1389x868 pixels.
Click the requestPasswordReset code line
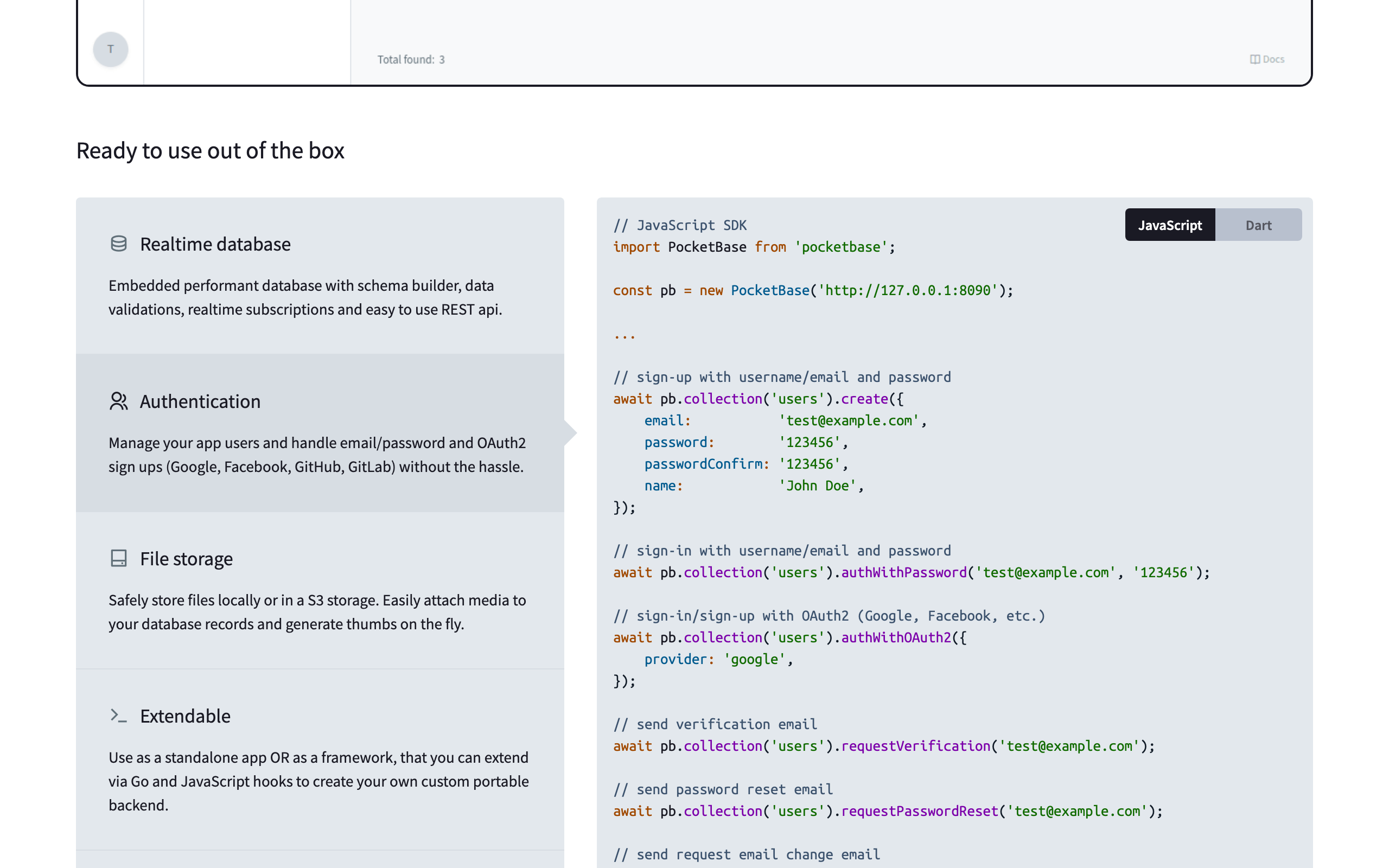(x=887, y=811)
